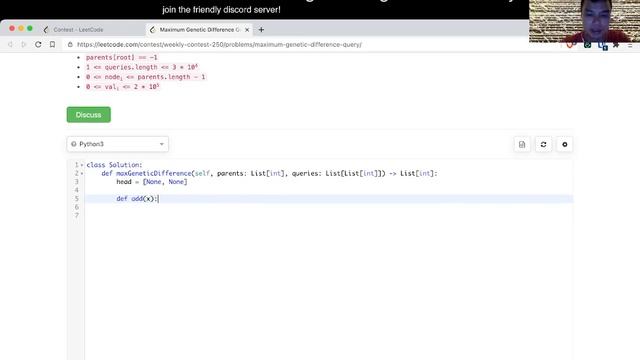Open the editor notes icon
Screen dimensions: 640x360
(522, 144)
